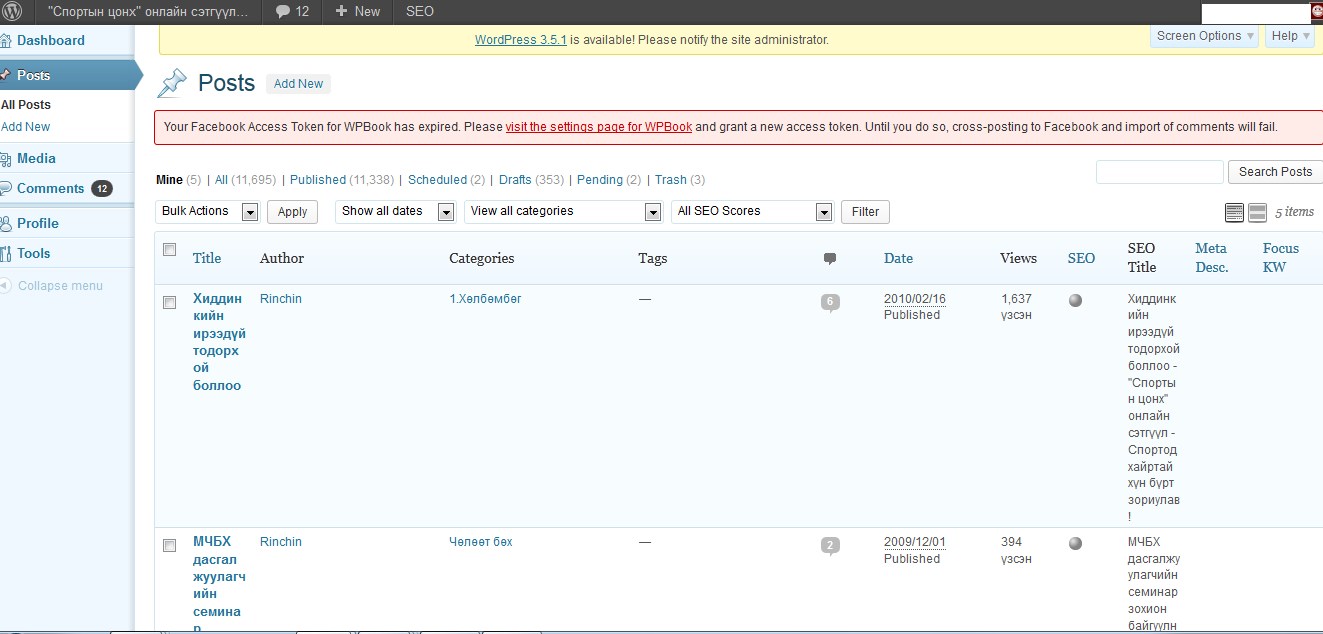Click the Media sidebar icon
1323x634 pixels.
tap(6, 158)
